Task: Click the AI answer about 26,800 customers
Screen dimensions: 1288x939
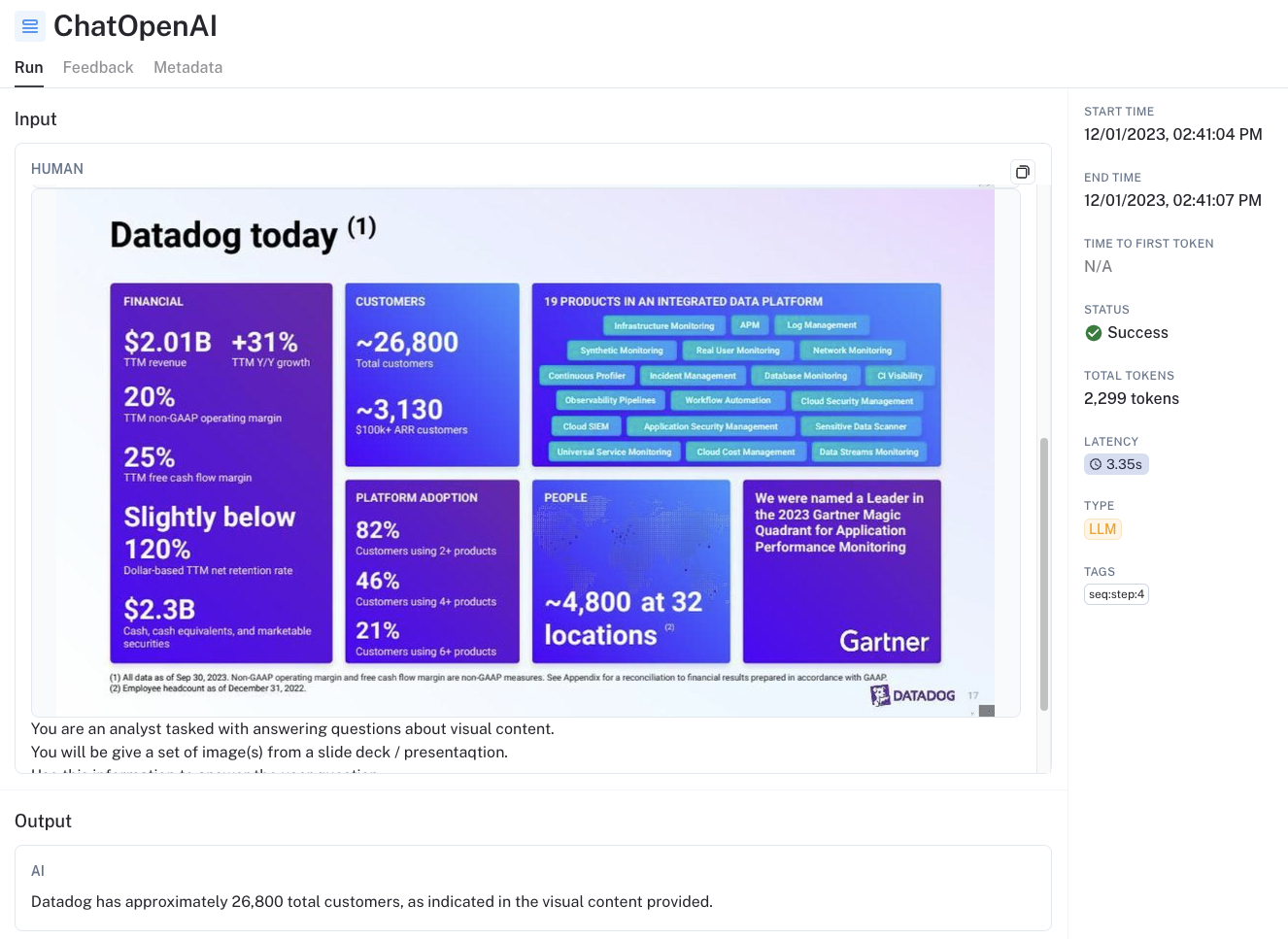Action: [x=372, y=902]
